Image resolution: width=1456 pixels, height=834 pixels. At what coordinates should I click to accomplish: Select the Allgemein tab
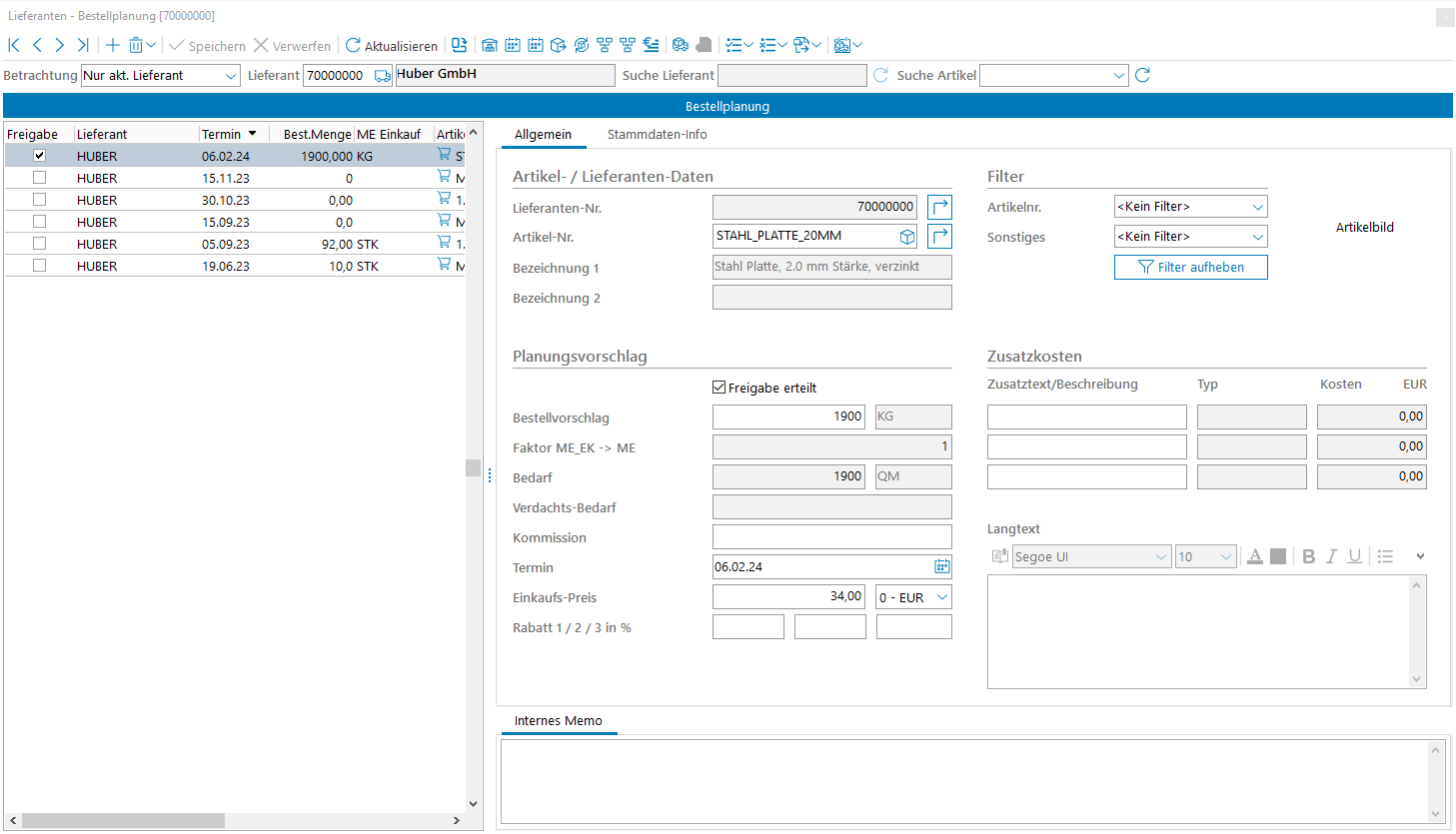[543, 134]
